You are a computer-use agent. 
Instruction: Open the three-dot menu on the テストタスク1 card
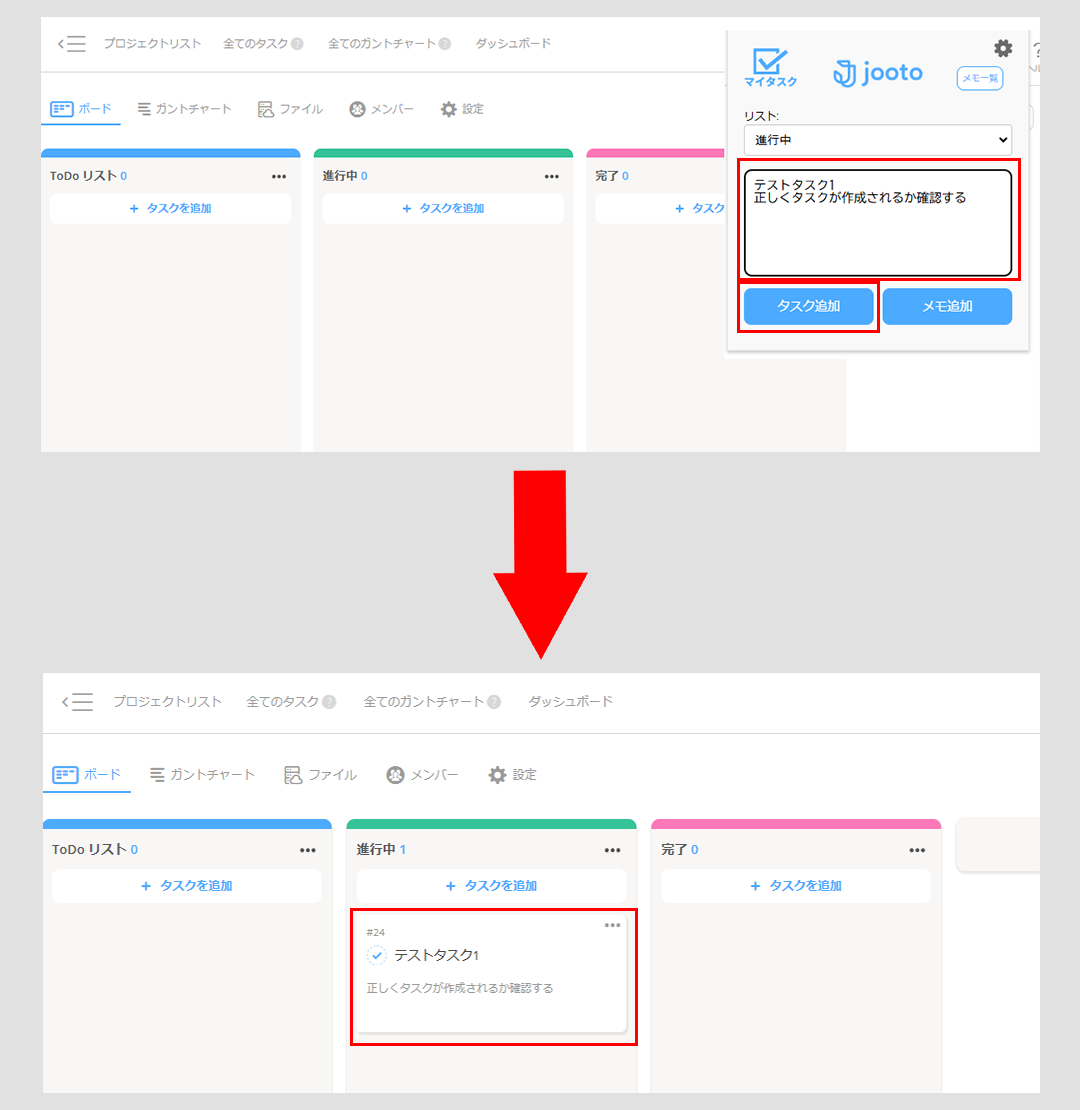point(612,925)
